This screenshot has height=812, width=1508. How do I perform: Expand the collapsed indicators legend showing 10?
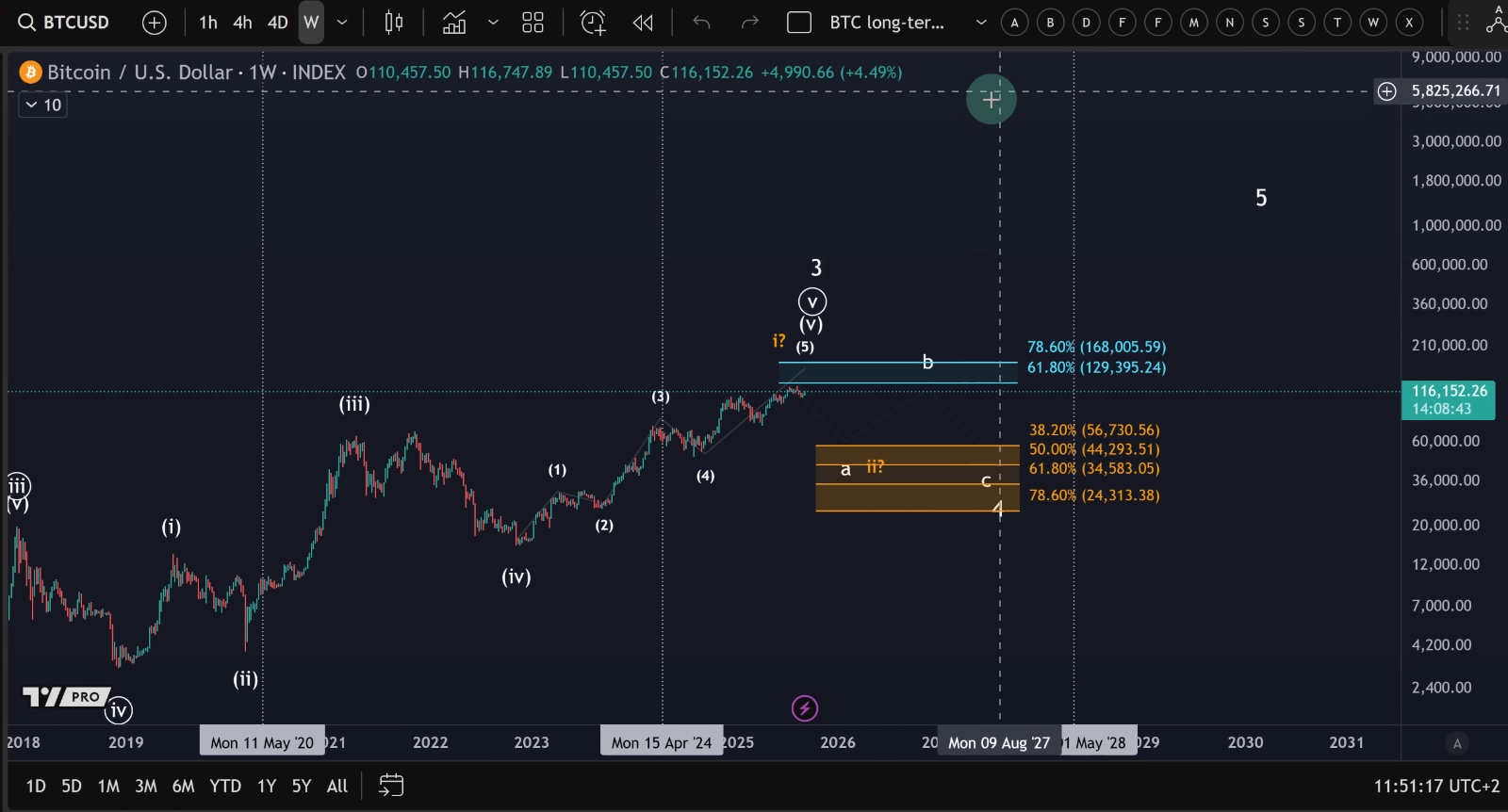[x=42, y=105]
